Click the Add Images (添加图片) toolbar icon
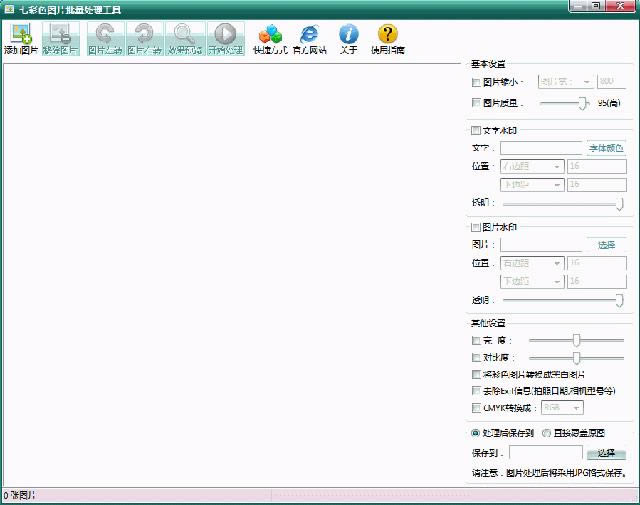The height and width of the screenshot is (505, 640). tap(20, 37)
